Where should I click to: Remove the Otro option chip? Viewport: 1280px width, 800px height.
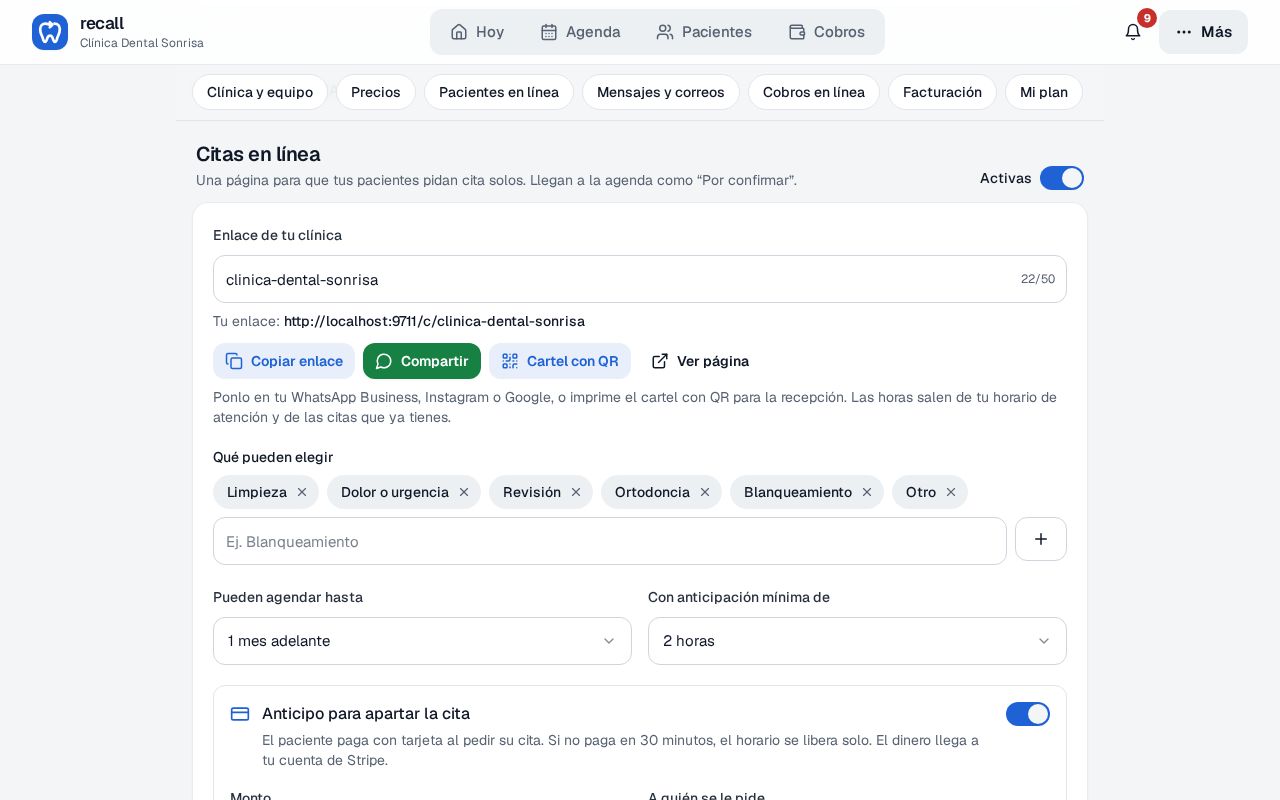coord(951,492)
